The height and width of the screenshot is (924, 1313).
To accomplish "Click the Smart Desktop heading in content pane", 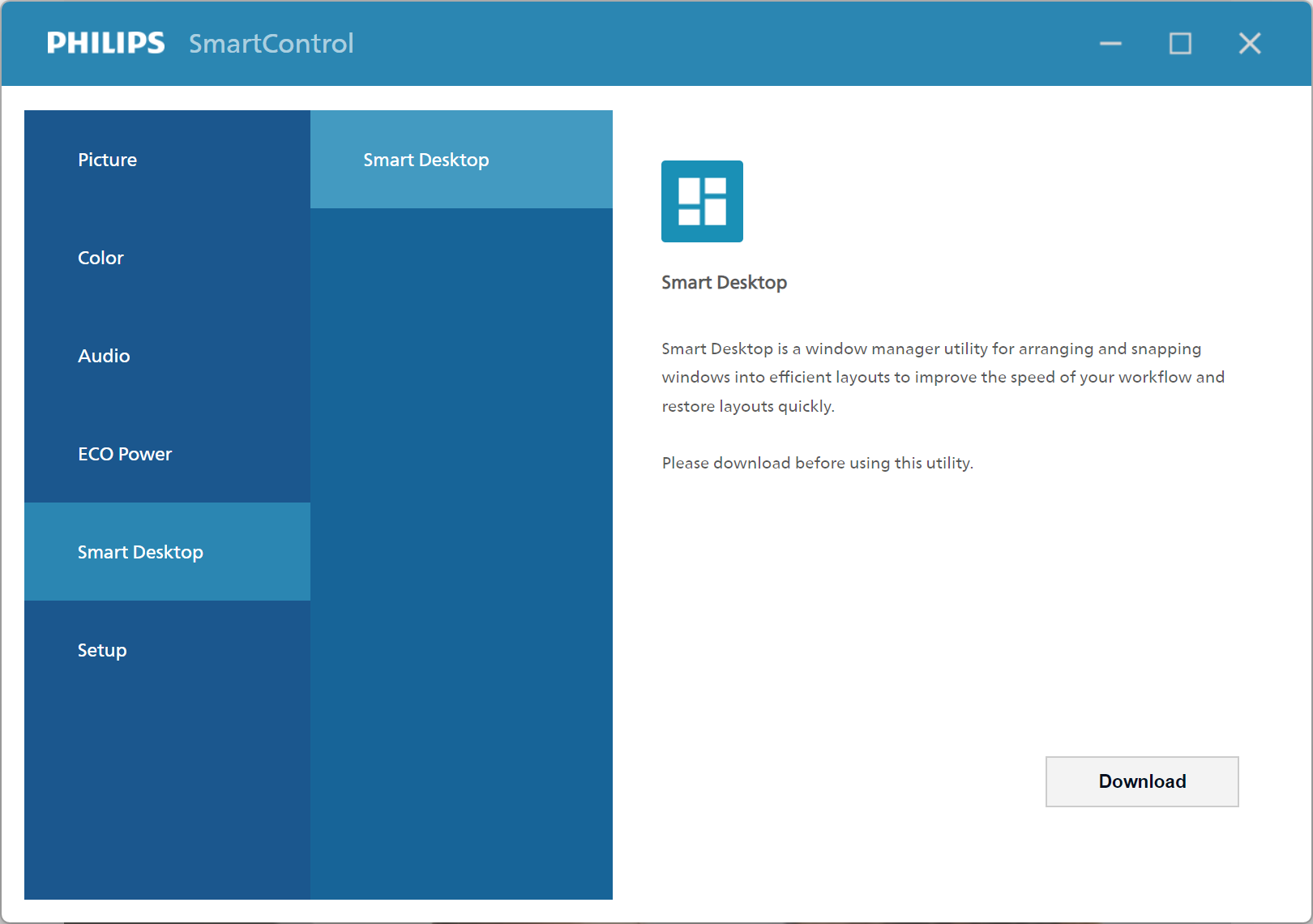I will point(724,282).
